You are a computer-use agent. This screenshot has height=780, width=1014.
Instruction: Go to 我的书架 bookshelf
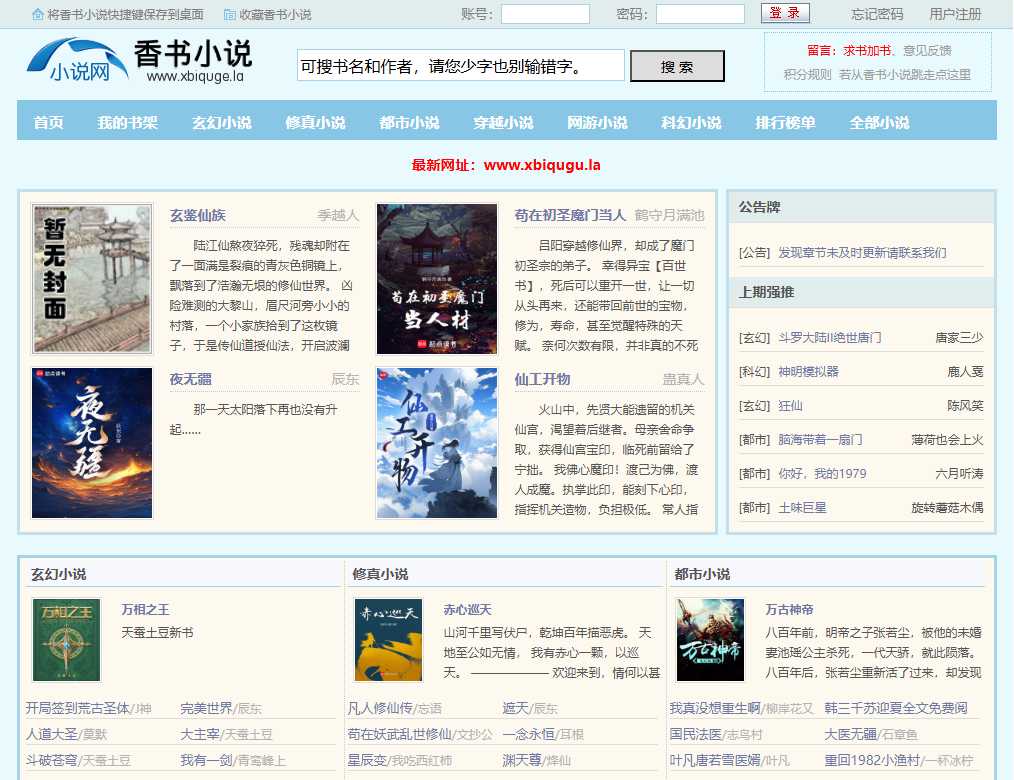(125, 120)
